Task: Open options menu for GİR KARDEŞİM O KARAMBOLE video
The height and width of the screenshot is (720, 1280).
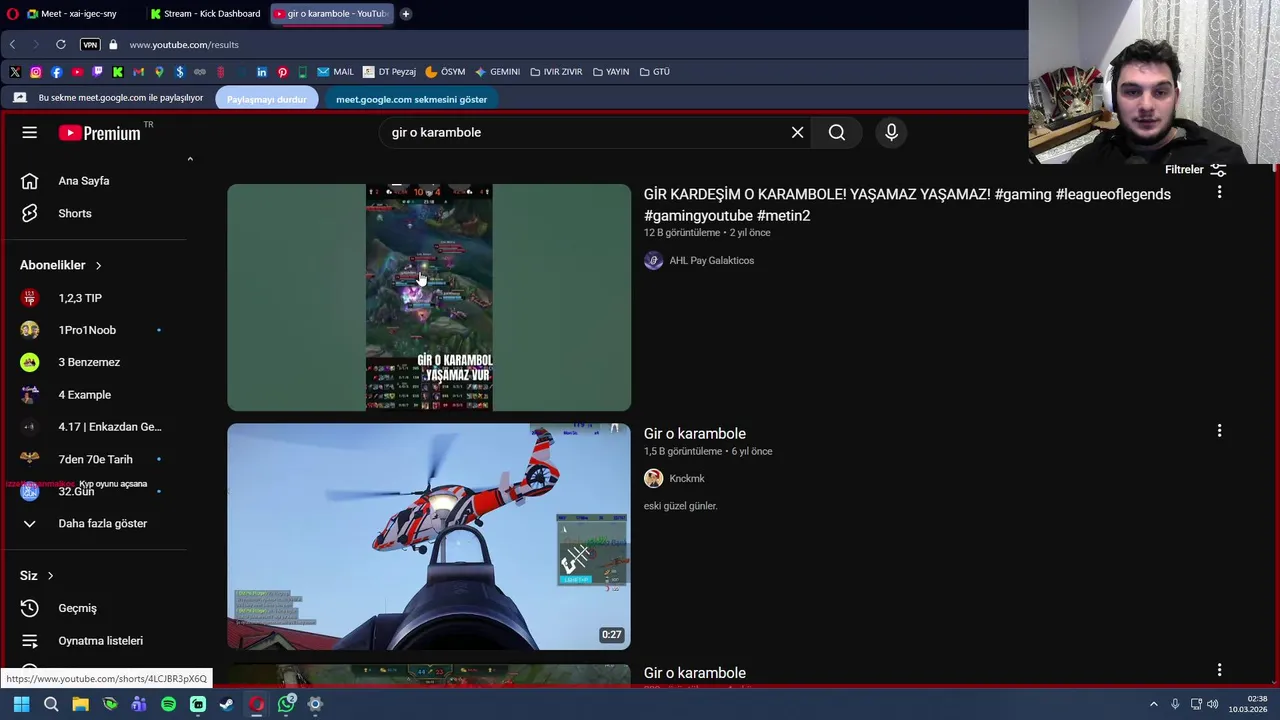Action: 1219,192
